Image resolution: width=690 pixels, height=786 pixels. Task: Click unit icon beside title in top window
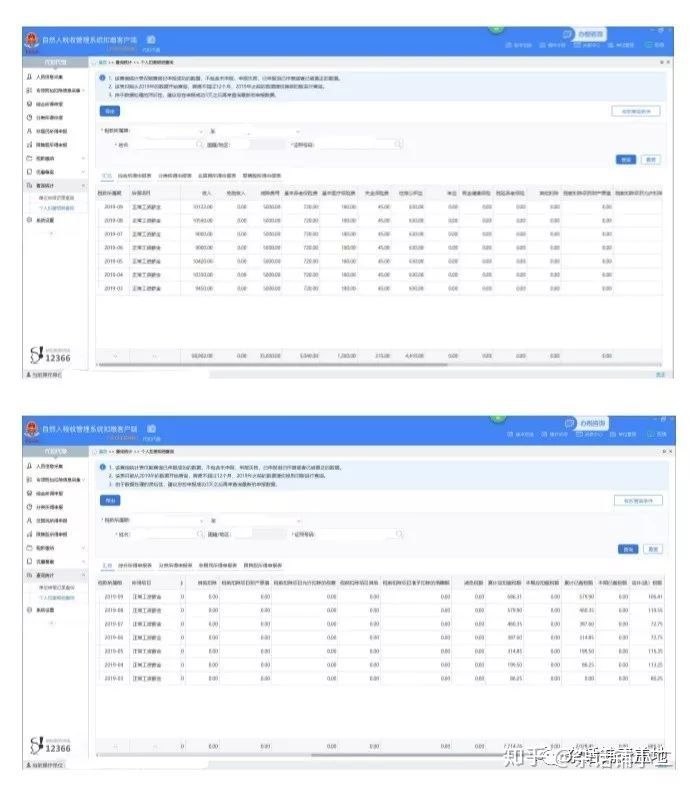click(x=151, y=39)
